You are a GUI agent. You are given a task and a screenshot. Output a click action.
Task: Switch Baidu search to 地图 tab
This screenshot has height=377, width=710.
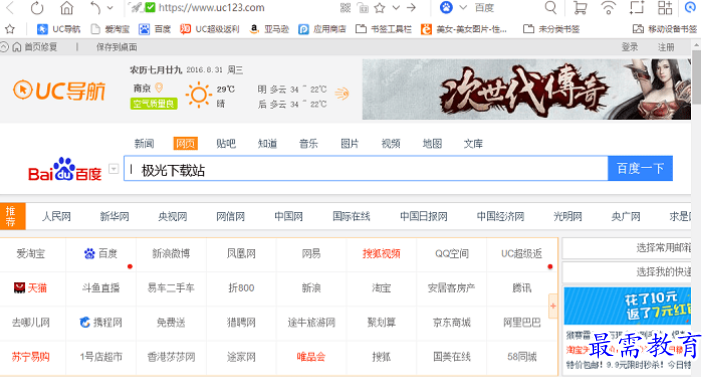coord(432,143)
